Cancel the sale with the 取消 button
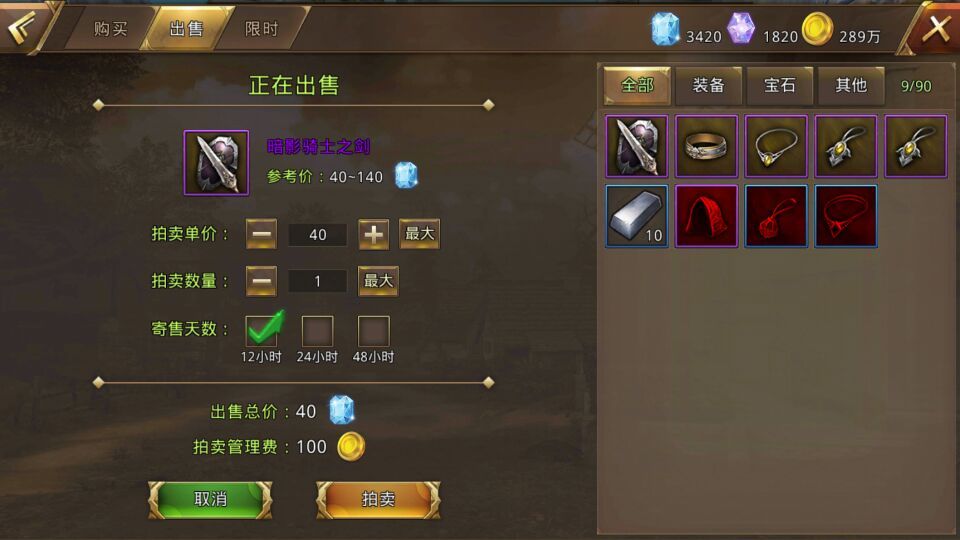The image size is (960, 540). [211, 500]
